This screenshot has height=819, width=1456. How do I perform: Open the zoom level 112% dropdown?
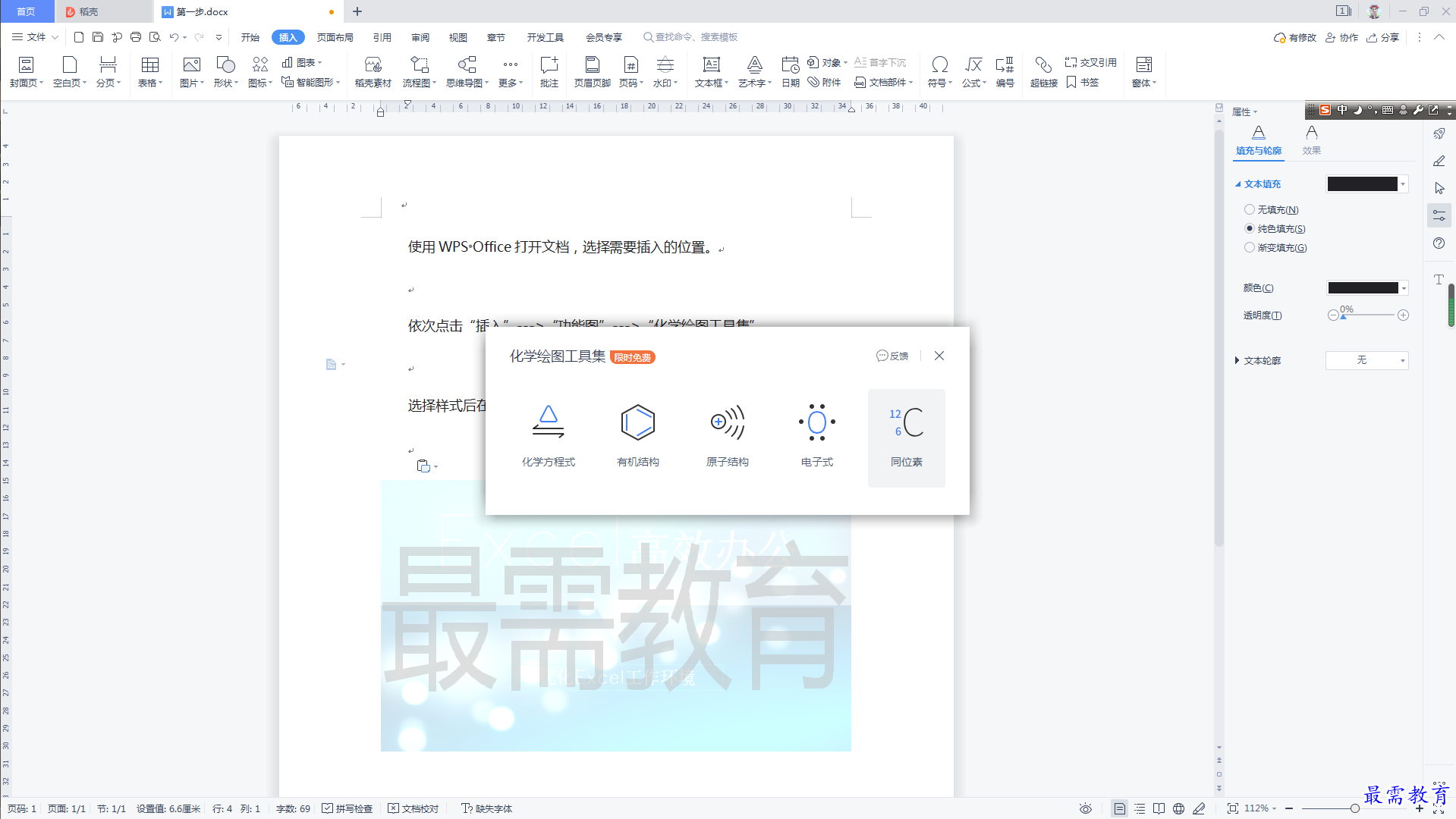[x=1260, y=808]
